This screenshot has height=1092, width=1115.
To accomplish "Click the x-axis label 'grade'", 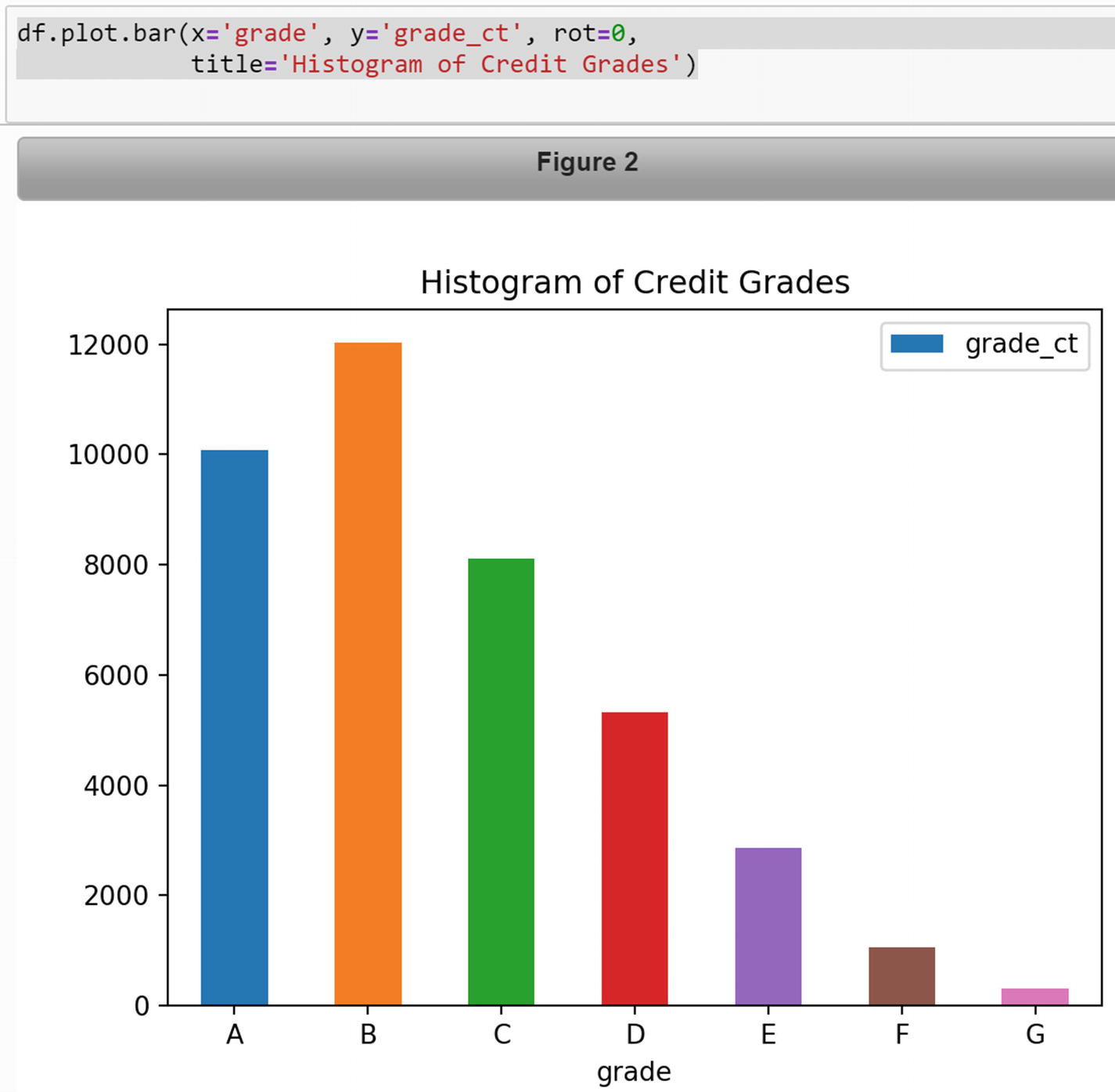I will click(x=634, y=1072).
